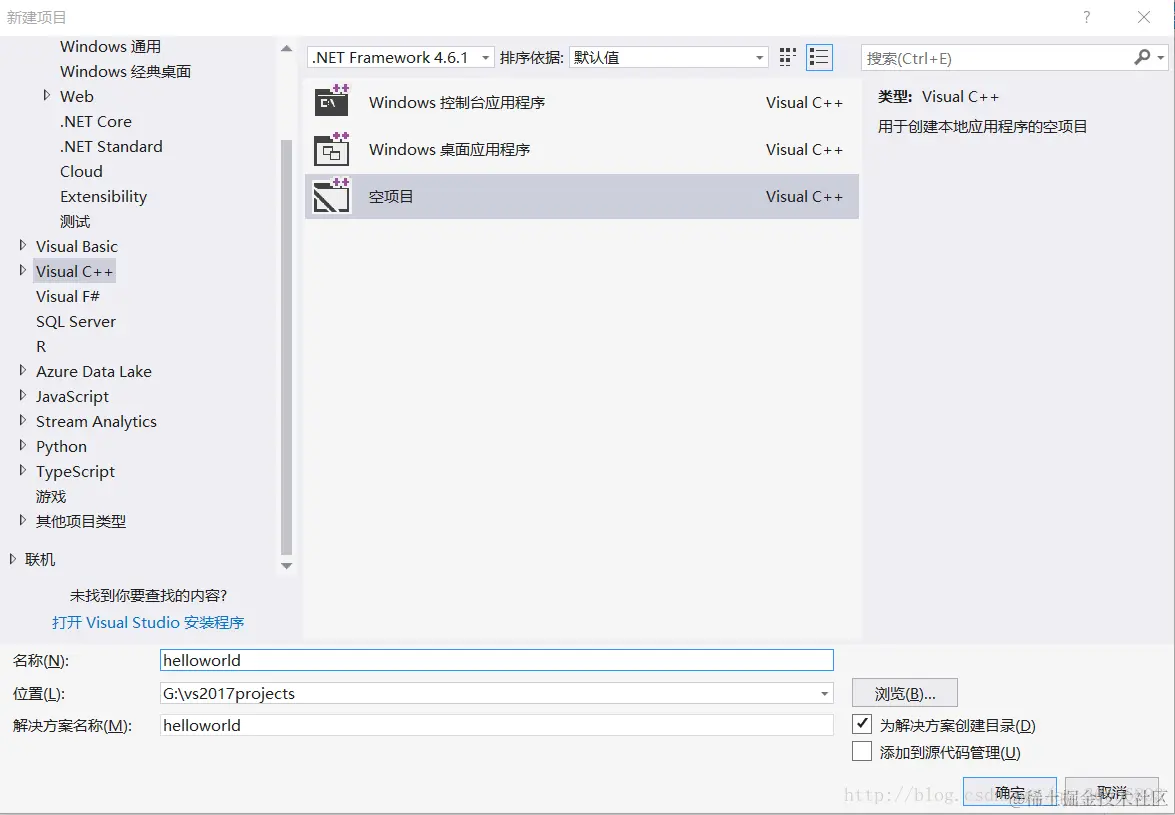Screen dimensions: 1175x815
Task: Expand the Visual C++ node
Action: (22, 270)
